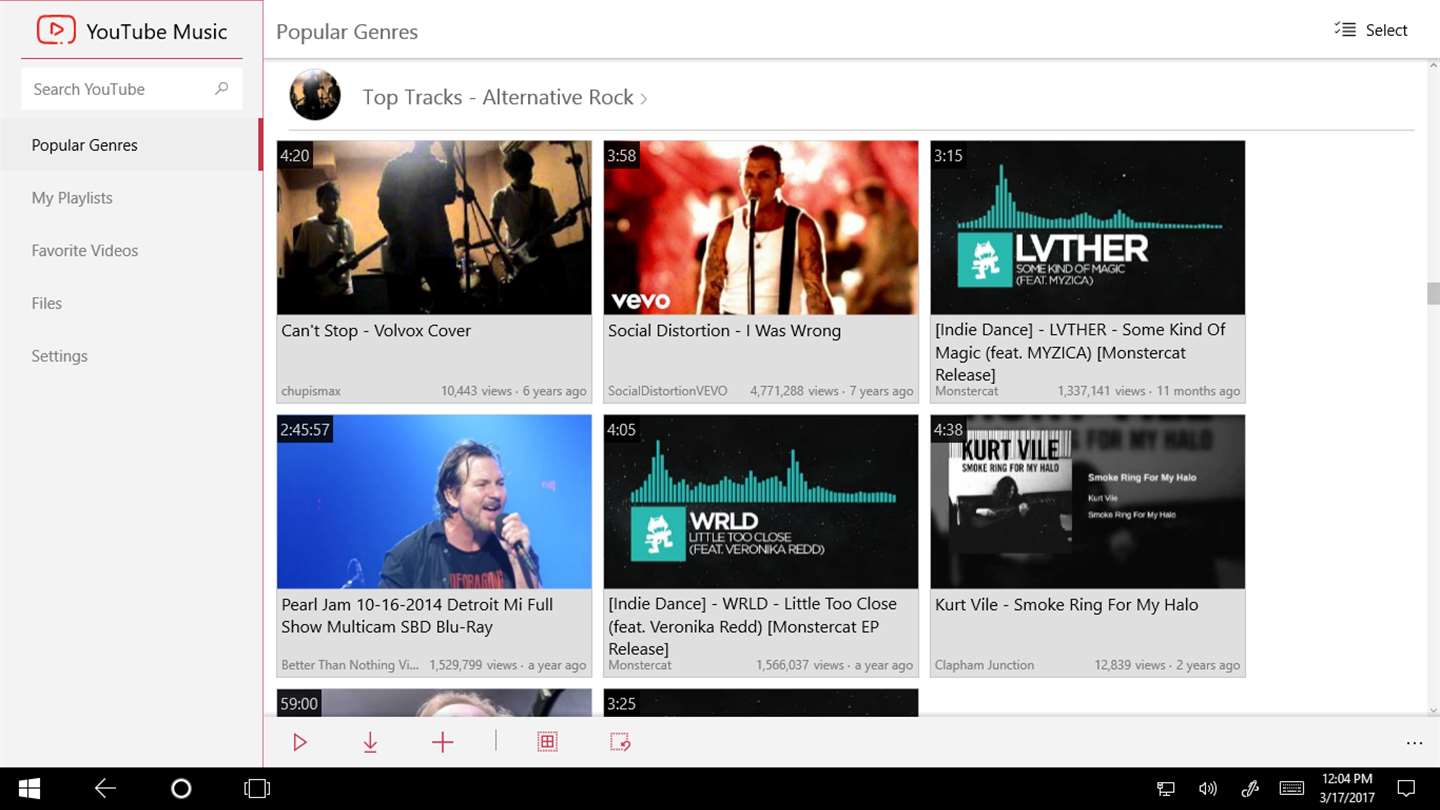The image size is (1440, 810).
Task: Open Task View on taskbar
Action: pyautogui.click(x=257, y=789)
